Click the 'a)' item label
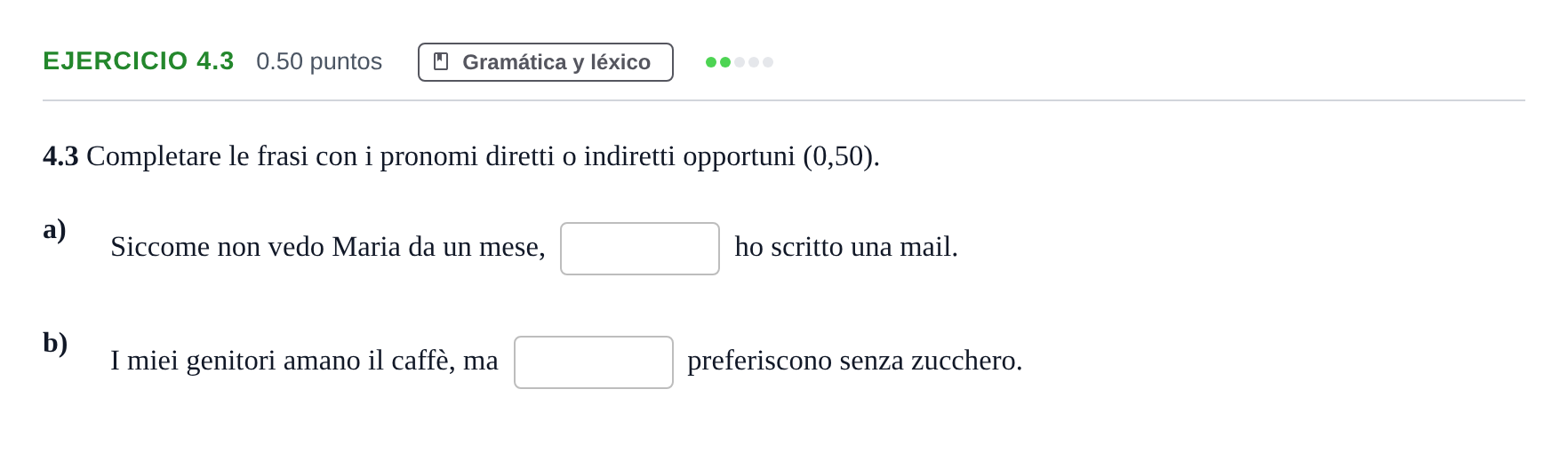 (x=54, y=229)
